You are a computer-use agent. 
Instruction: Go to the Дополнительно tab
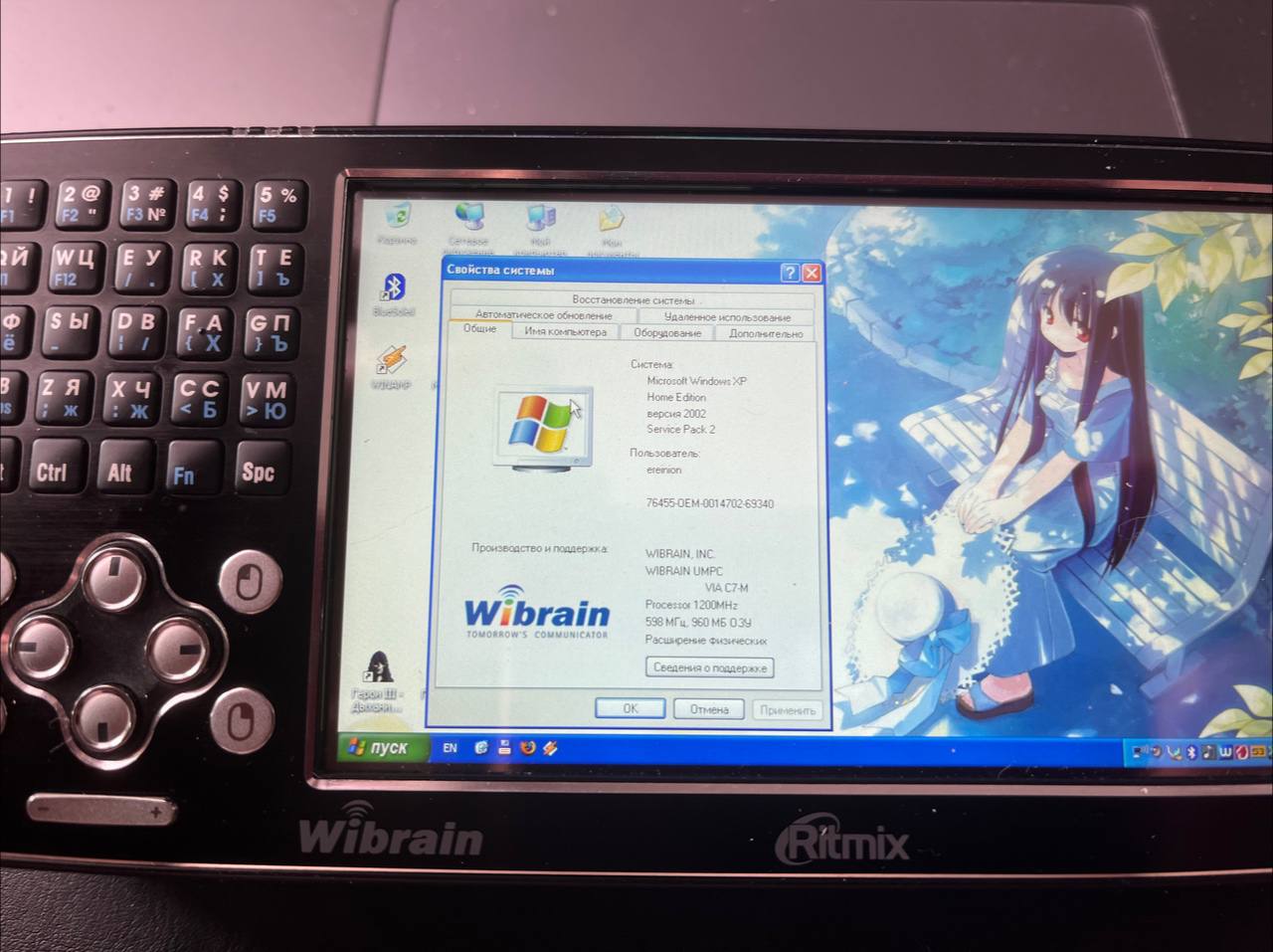coord(765,334)
